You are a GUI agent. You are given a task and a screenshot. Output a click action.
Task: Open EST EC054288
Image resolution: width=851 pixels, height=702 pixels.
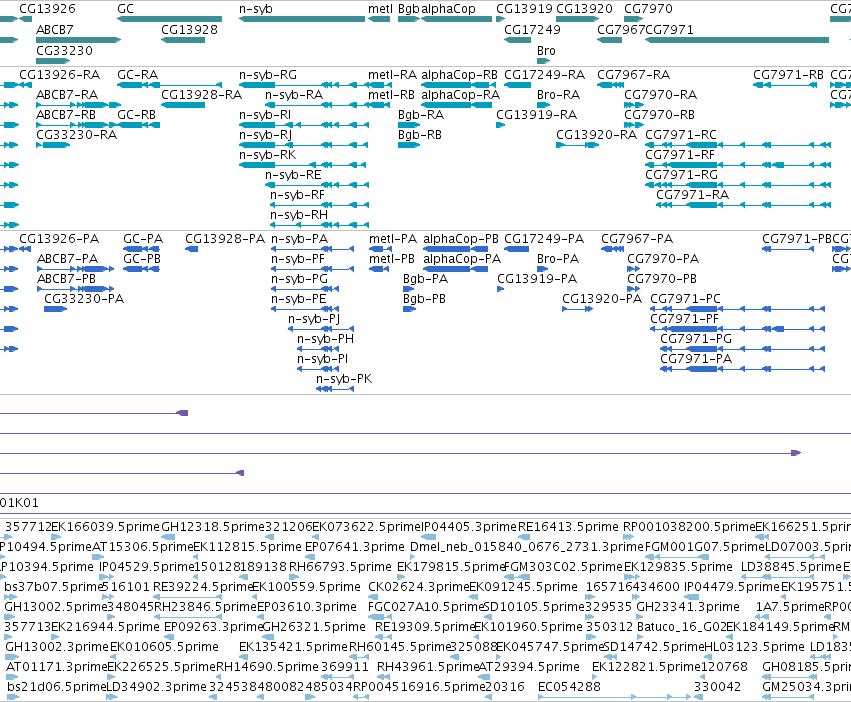(569, 687)
